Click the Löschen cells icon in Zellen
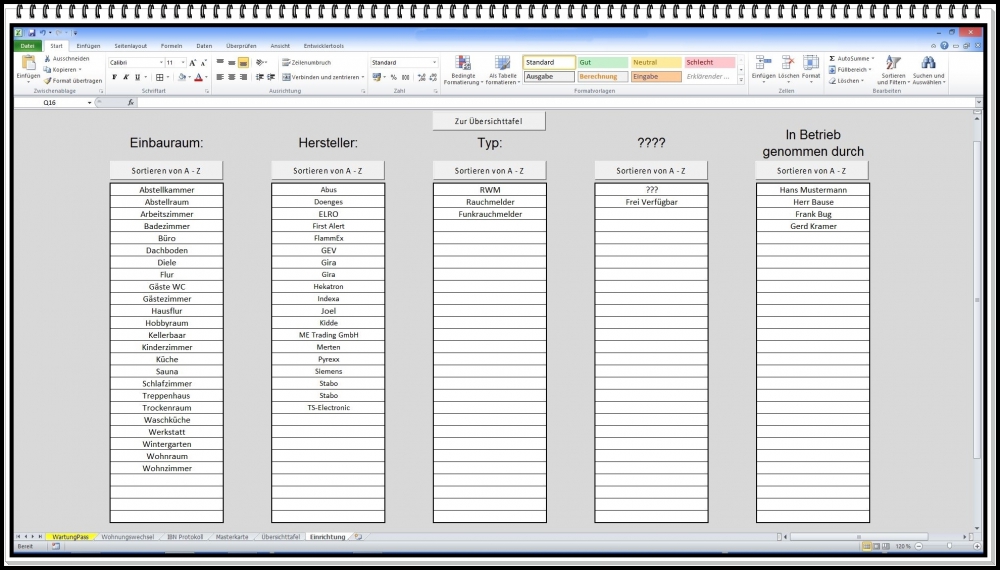The height and width of the screenshot is (570, 1000). [788, 64]
